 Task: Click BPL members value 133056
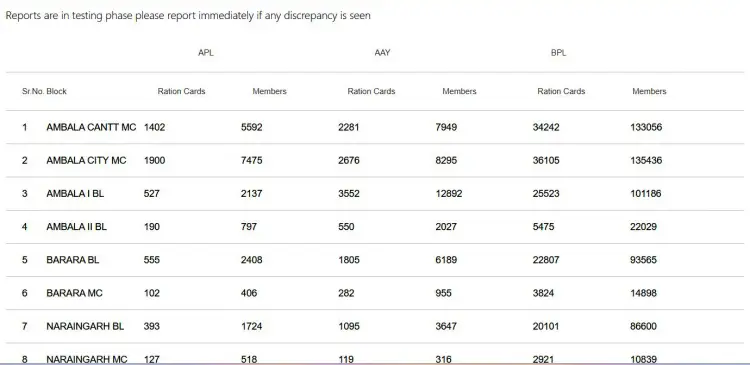(646, 127)
